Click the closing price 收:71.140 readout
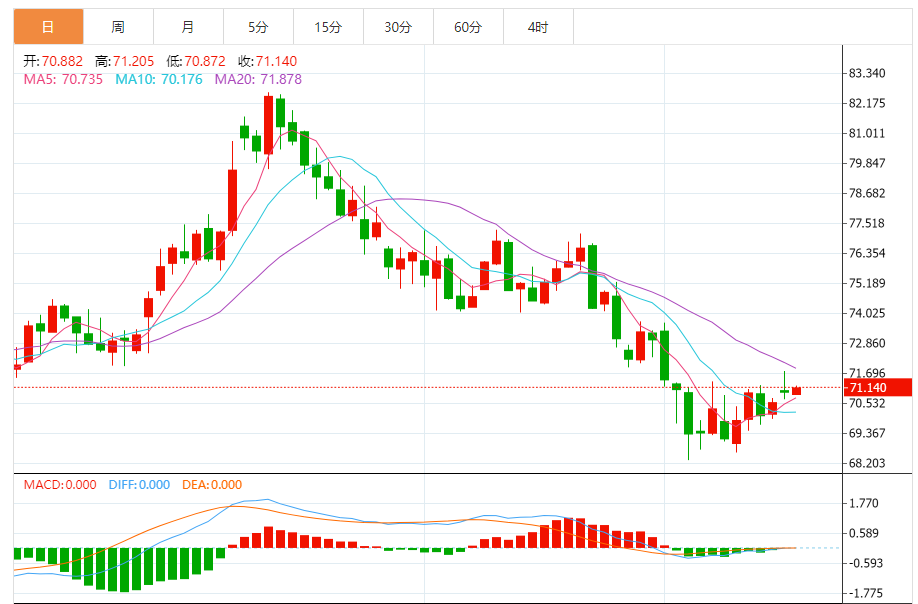 point(268,61)
